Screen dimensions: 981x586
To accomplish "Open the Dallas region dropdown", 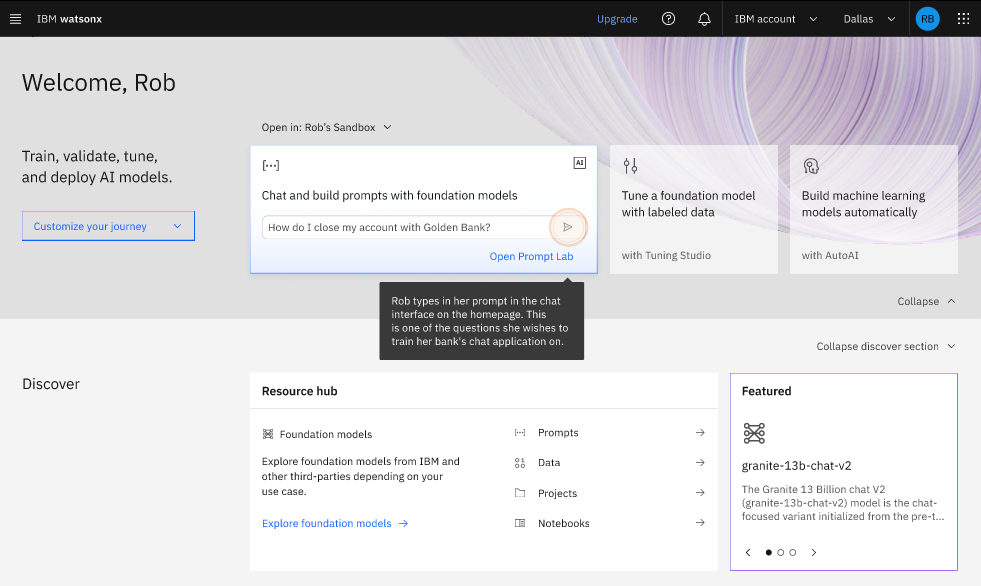I will [x=869, y=19].
